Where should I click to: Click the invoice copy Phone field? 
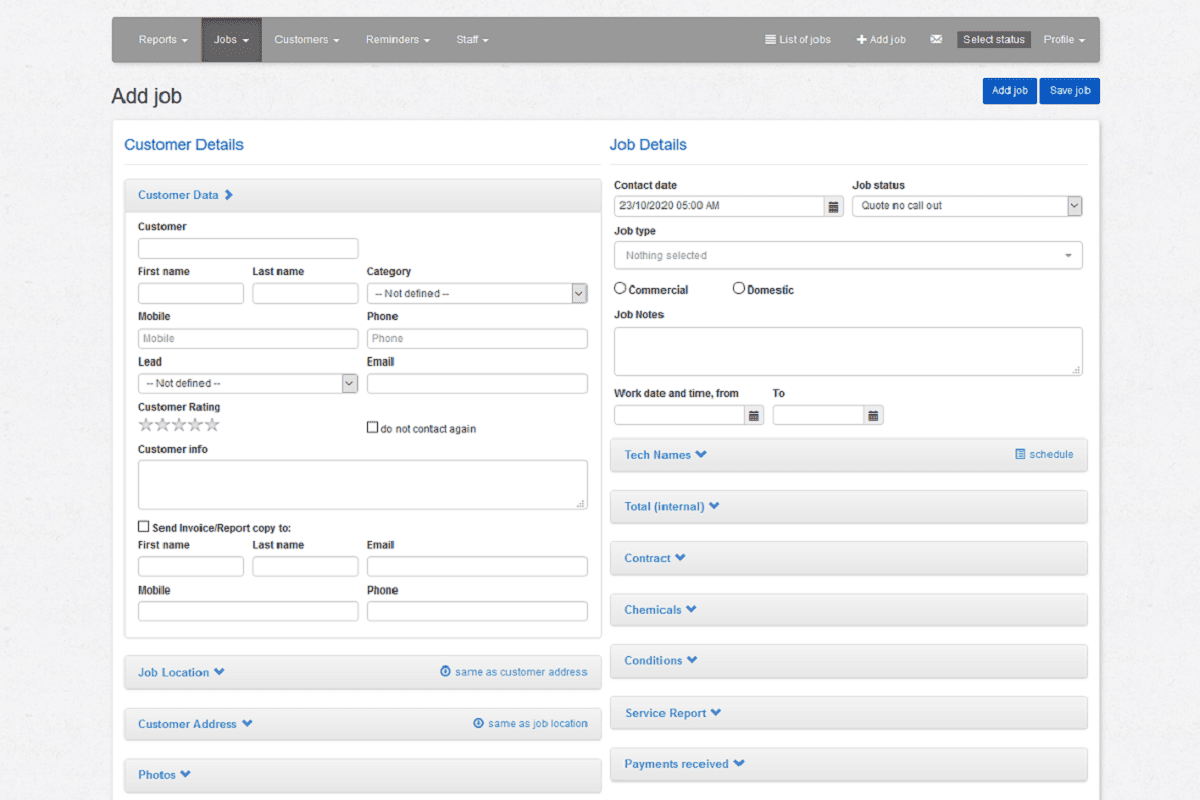click(477, 611)
